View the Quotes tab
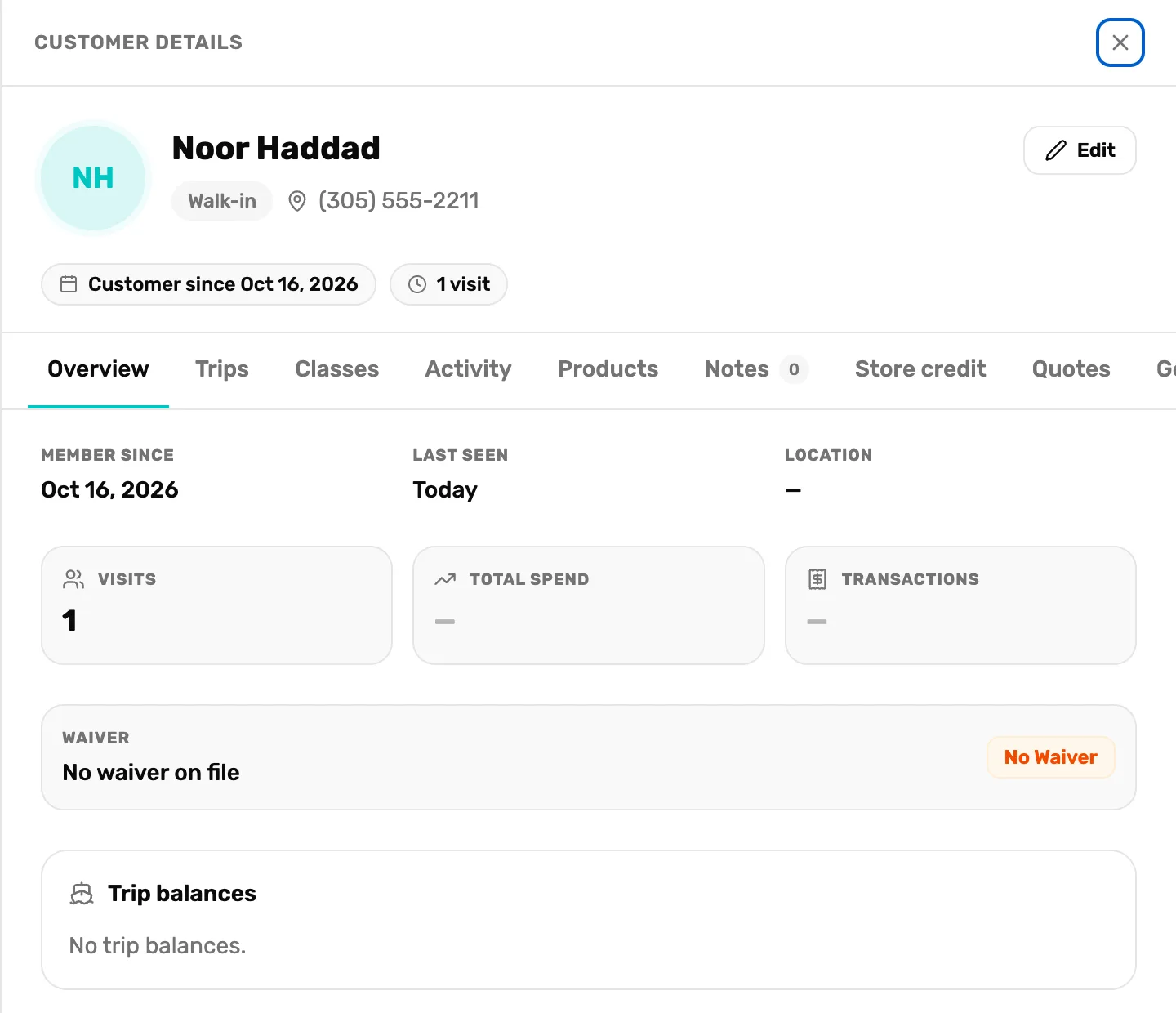Image resolution: width=1176 pixels, height=1013 pixels. (x=1071, y=369)
